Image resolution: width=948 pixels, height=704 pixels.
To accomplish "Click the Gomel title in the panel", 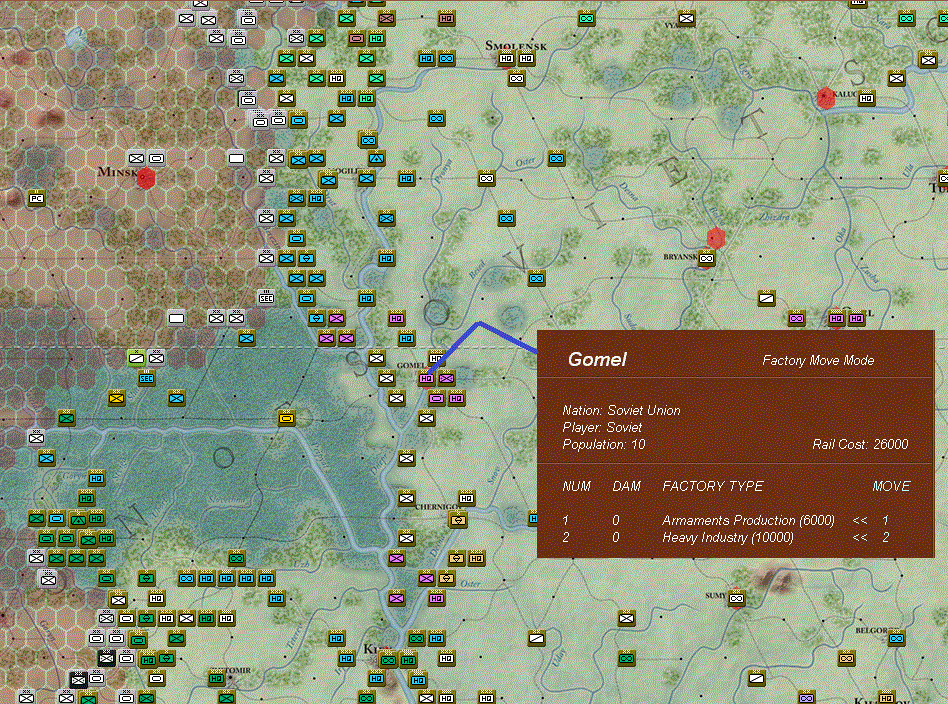I will (597, 359).
